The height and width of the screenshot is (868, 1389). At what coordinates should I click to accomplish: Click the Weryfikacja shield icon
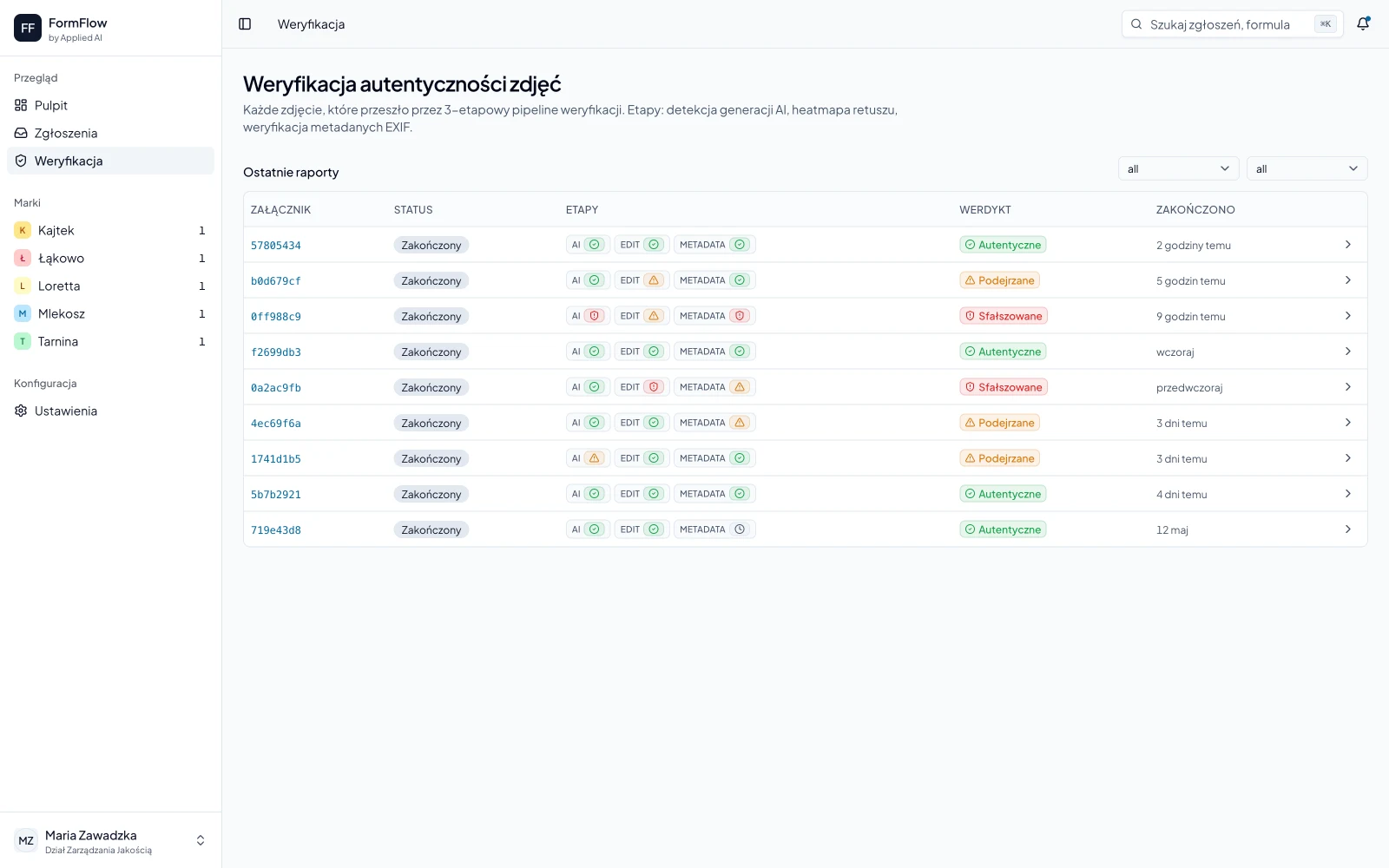point(21,161)
